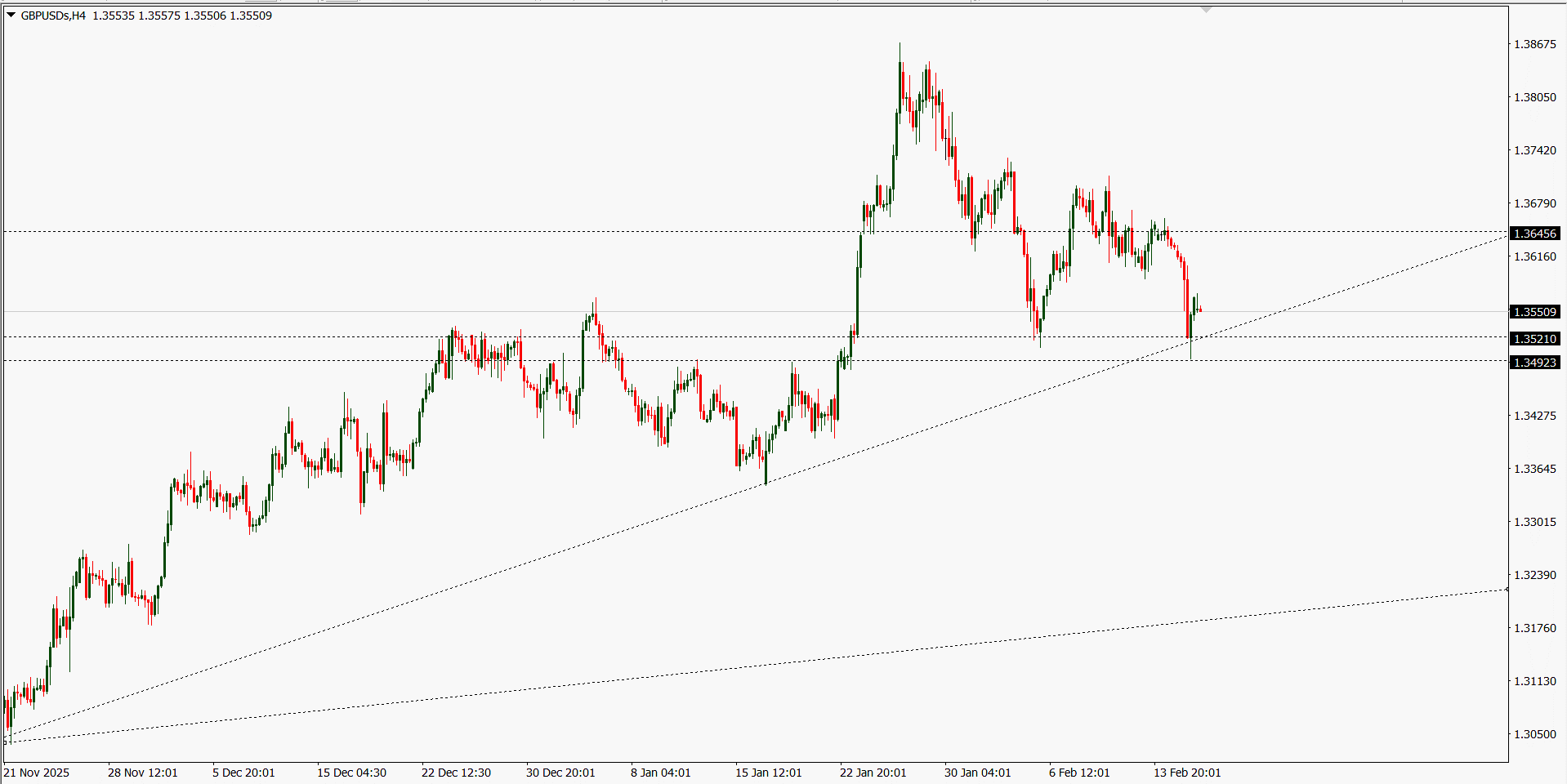
Task: Click the lower trendline endpoint at right edge
Action: 1507,589
